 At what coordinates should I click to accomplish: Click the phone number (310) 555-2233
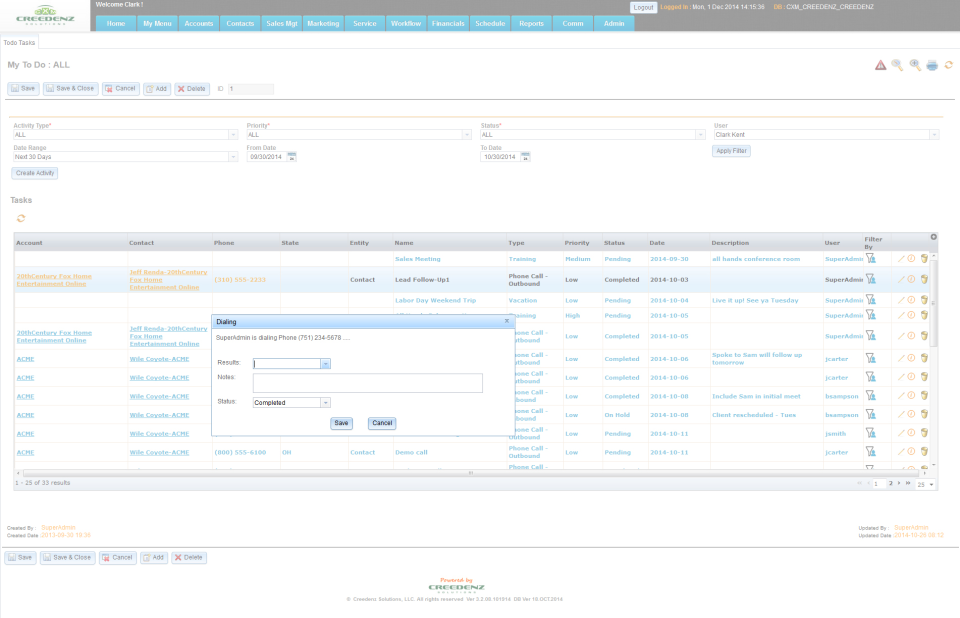pyautogui.click(x=240, y=279)
